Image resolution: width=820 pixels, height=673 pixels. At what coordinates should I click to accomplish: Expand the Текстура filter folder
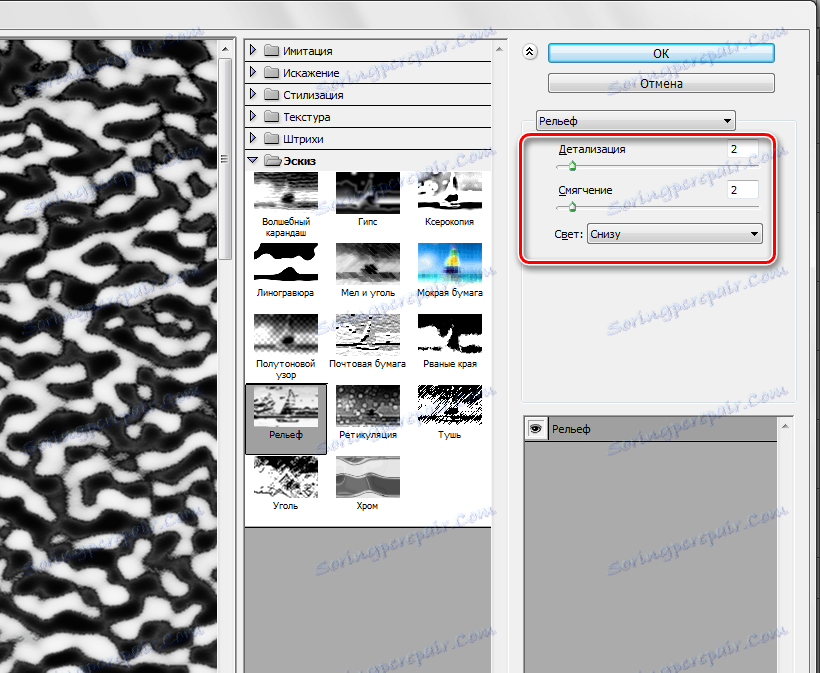pos(253,116)
